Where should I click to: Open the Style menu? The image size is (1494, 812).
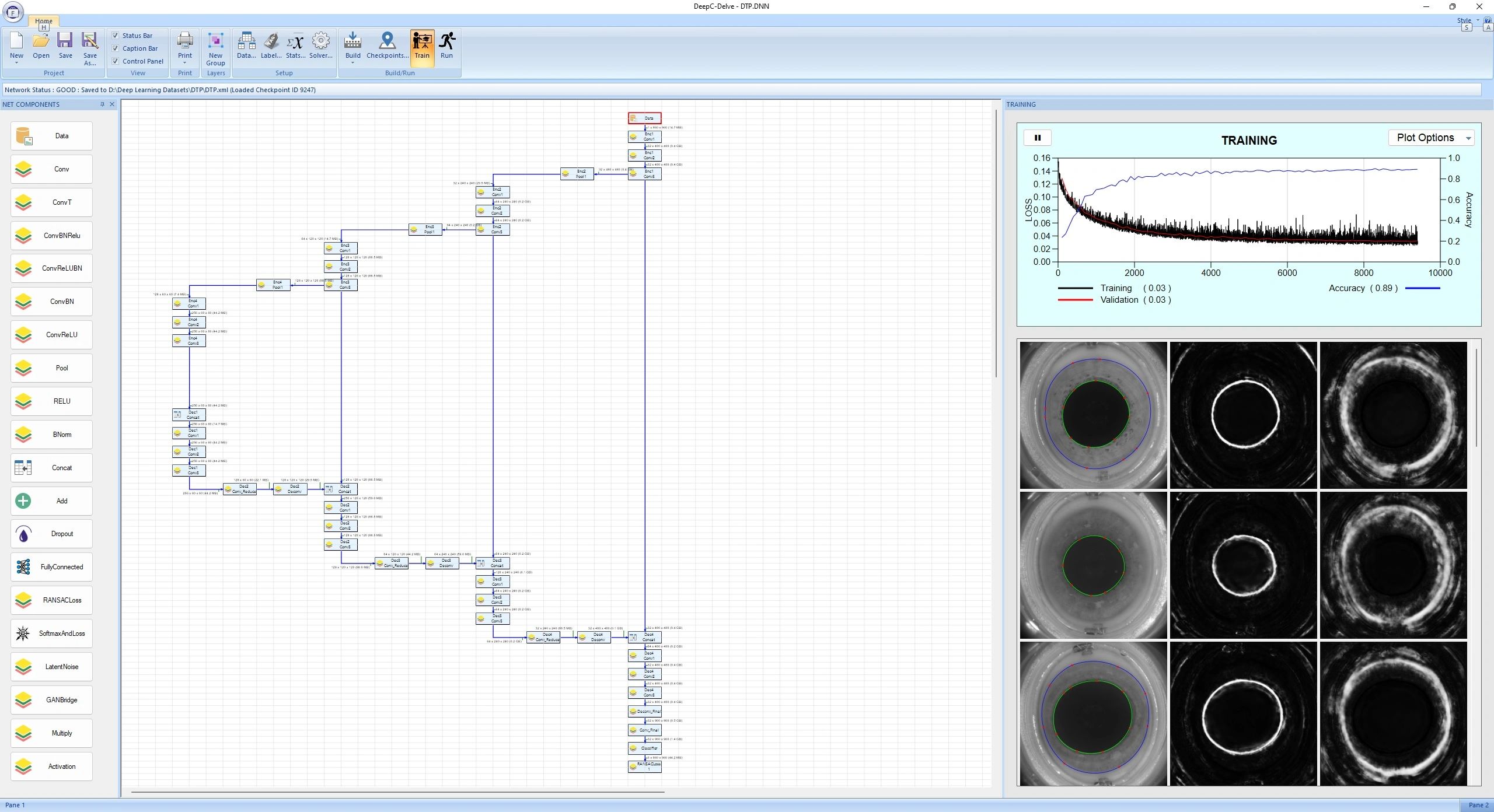pos(1464,20)
